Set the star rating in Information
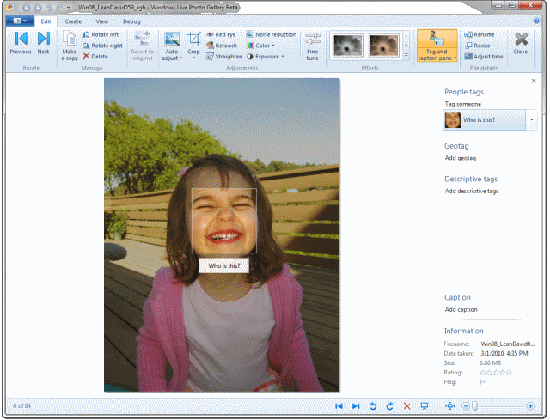Screen dimensions: 550x420 point(496,372)
